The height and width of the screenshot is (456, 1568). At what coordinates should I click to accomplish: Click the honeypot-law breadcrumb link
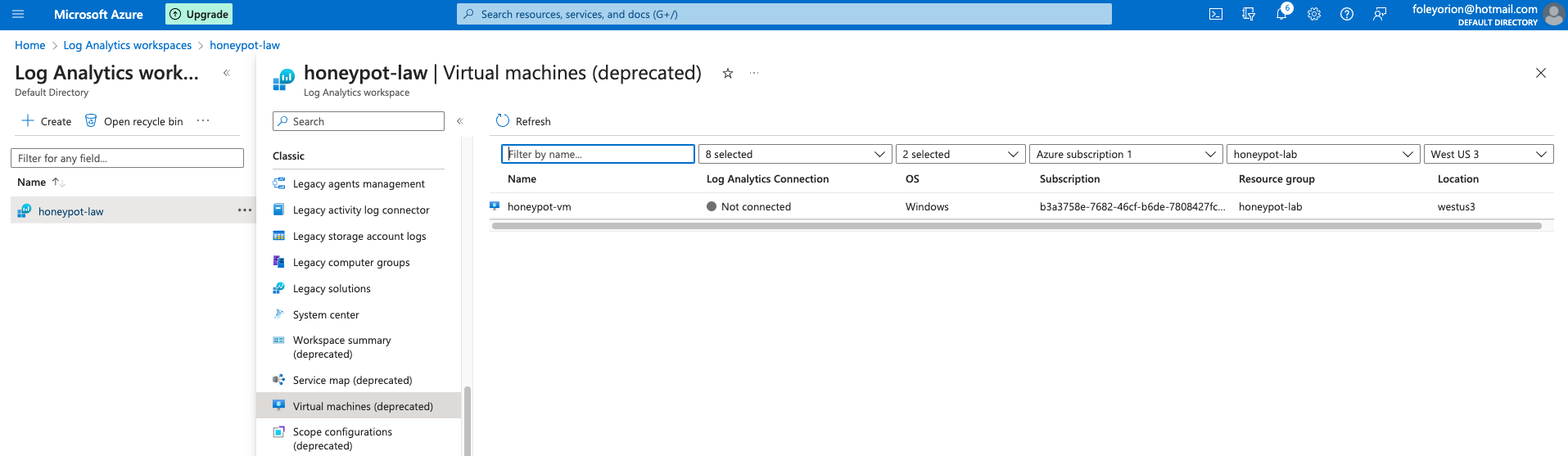[x=245, y=45]
